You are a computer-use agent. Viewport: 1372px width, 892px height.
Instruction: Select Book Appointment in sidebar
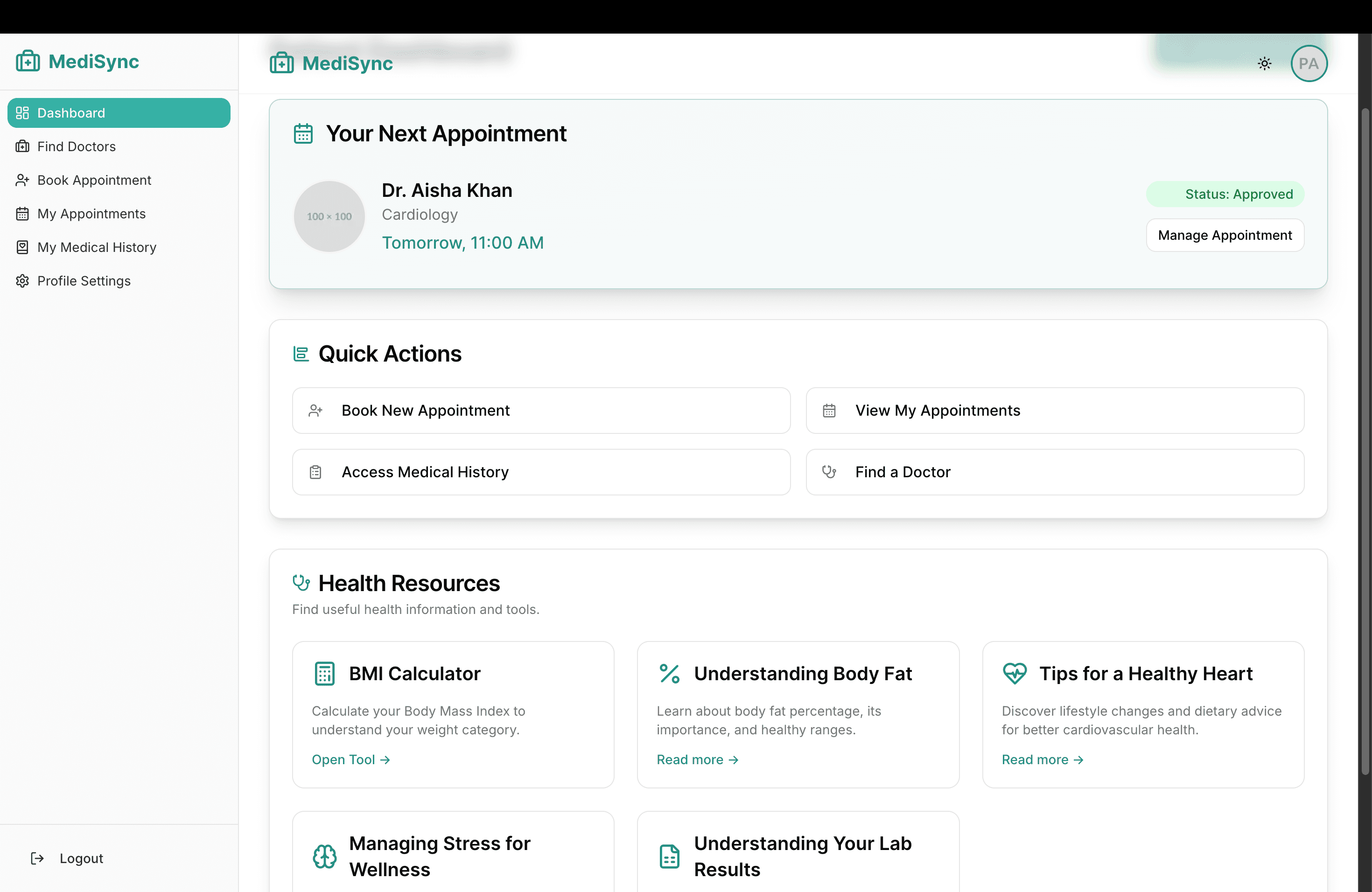tap(119, 180)
